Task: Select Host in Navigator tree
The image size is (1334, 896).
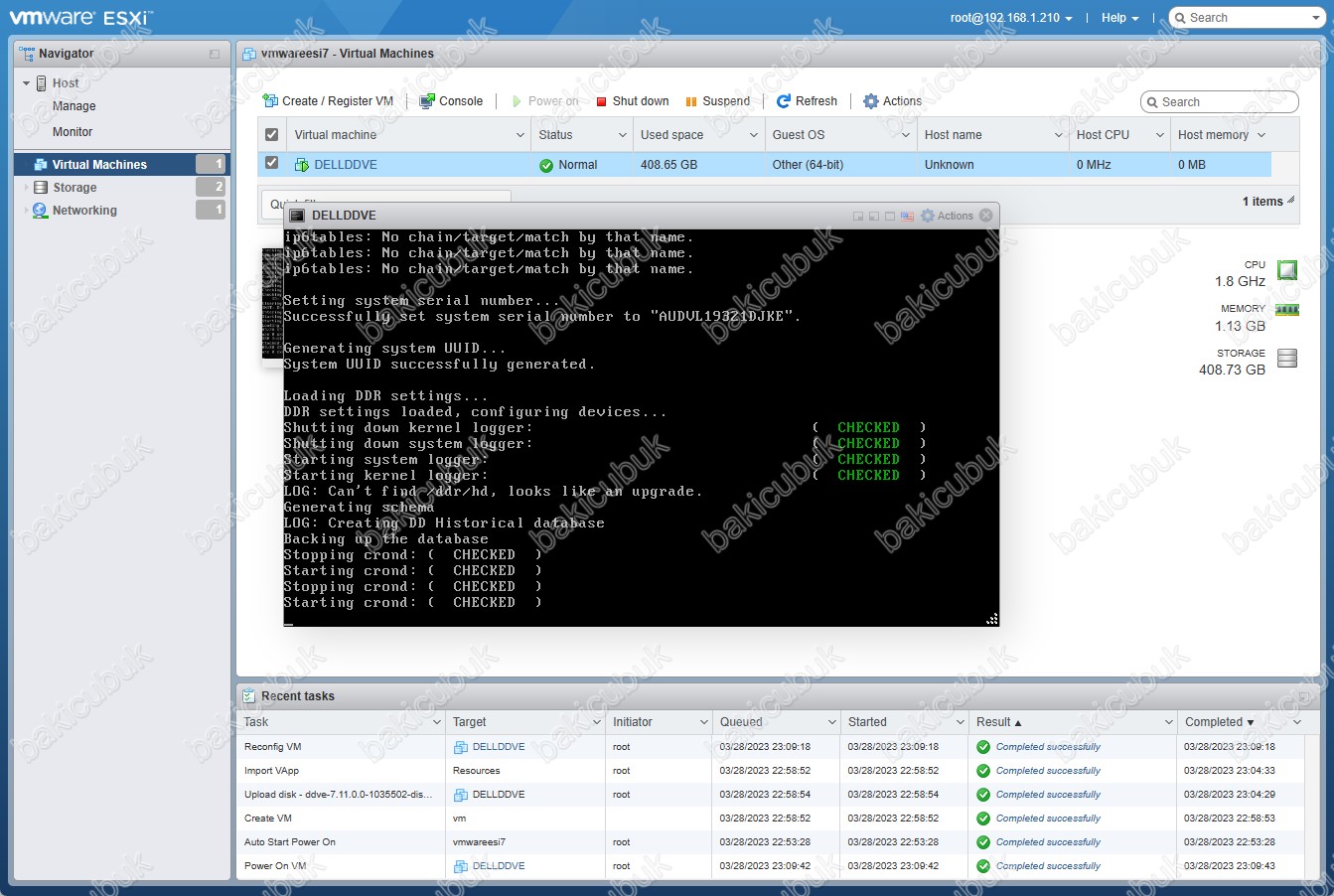Action: click(x=66, y=83)
